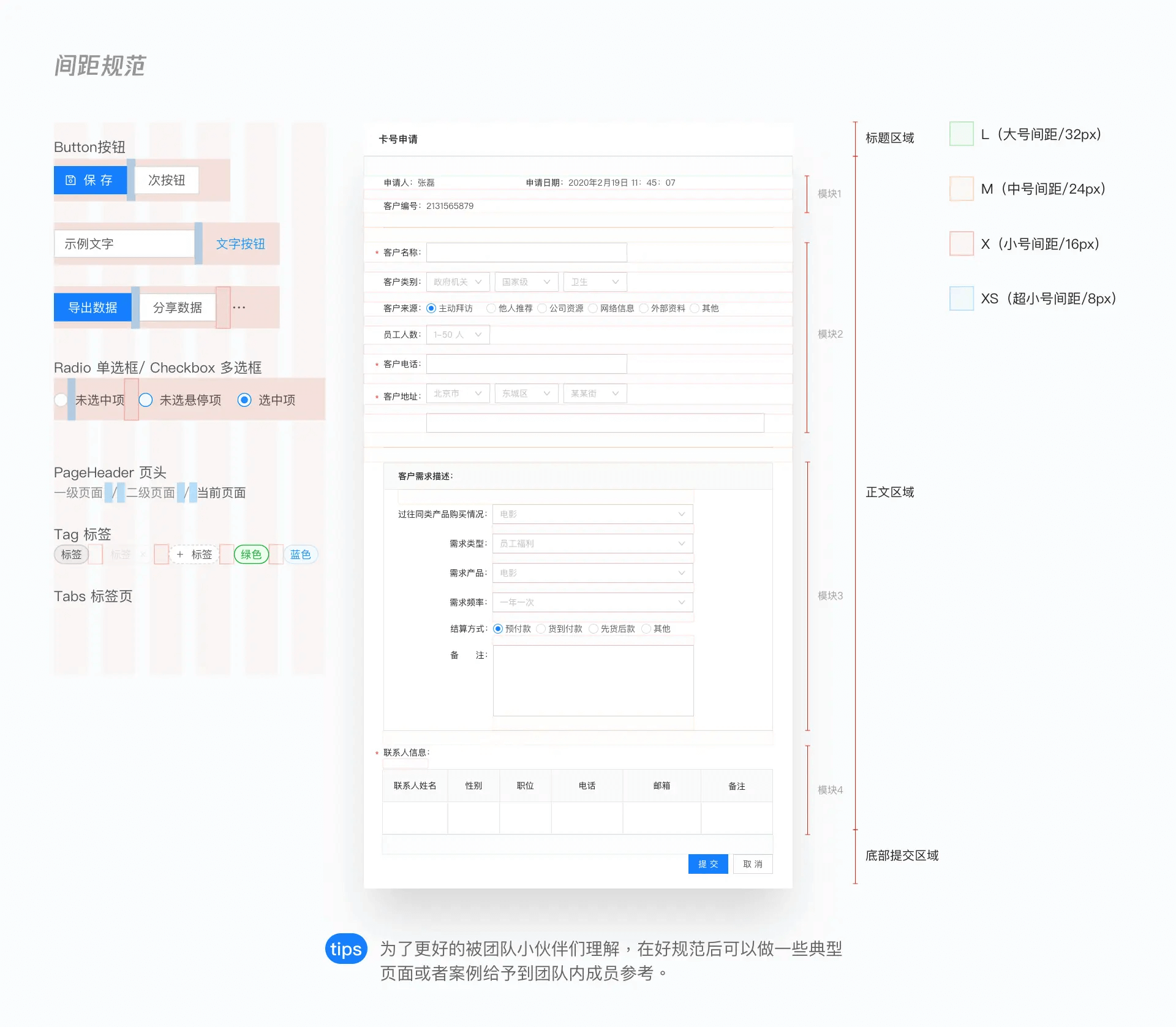This screenshot has height=1027, width=1176.
Task: Select the 未选悬停项 radio in the samples
Action: 146,400
